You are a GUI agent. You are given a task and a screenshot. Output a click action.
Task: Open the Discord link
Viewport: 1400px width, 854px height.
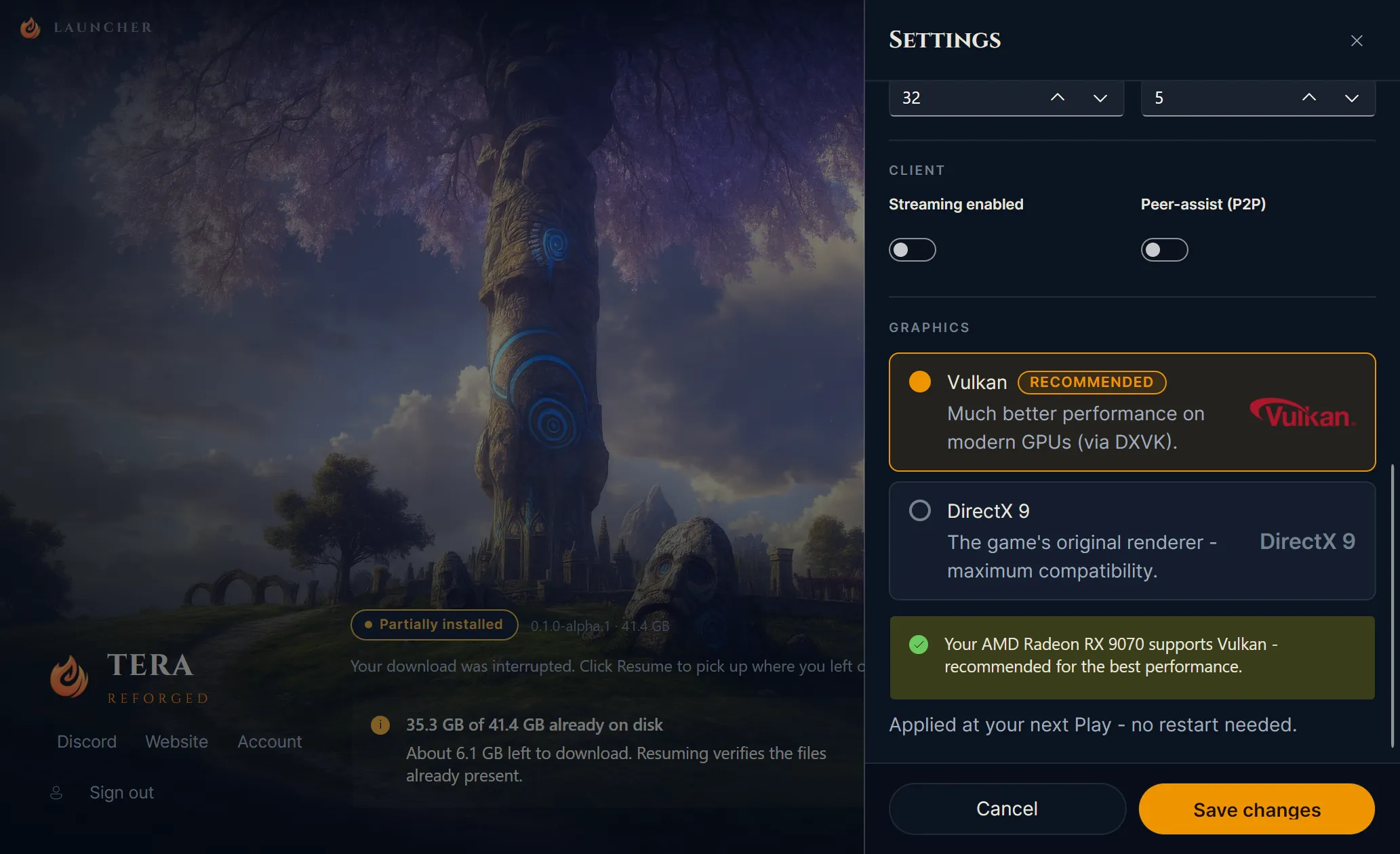[x=87, y=741]
